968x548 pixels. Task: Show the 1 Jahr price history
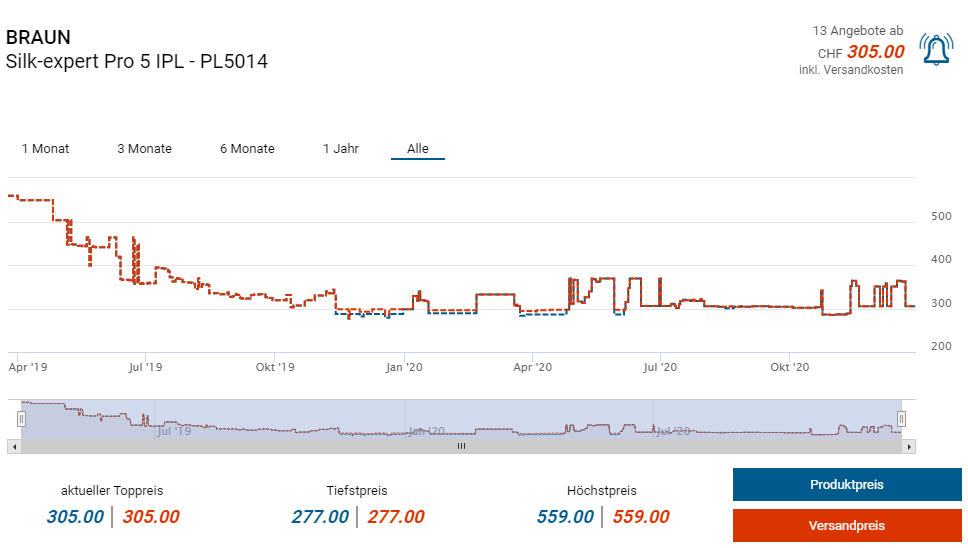(341, 149)
